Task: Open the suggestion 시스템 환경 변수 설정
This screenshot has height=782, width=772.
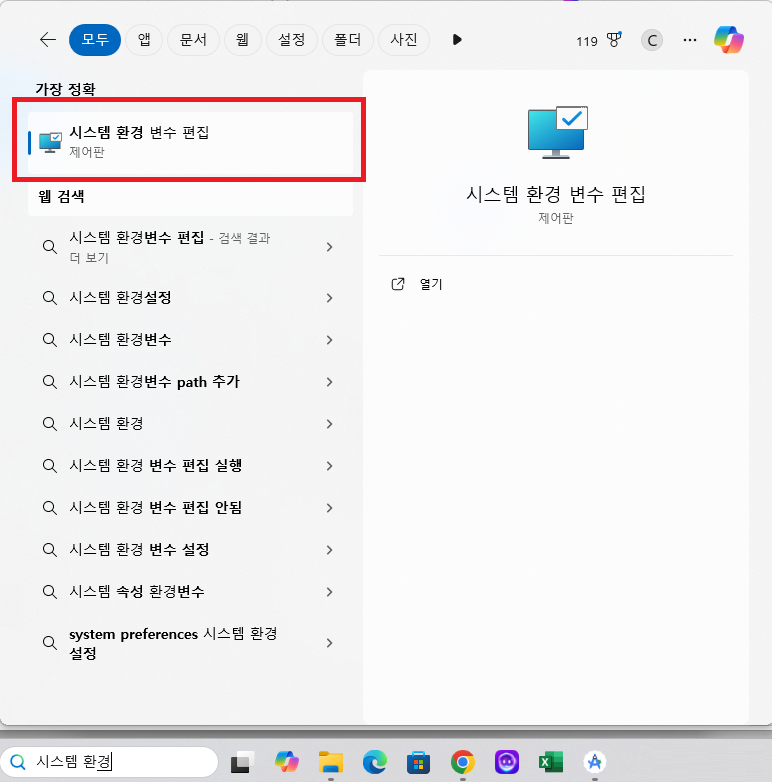Action: 191,550
